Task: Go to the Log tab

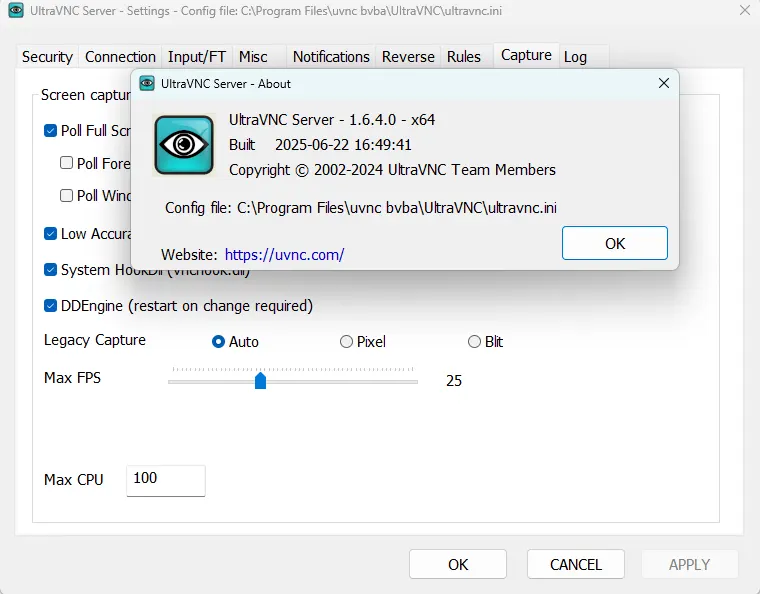Action: pos(575,57)
